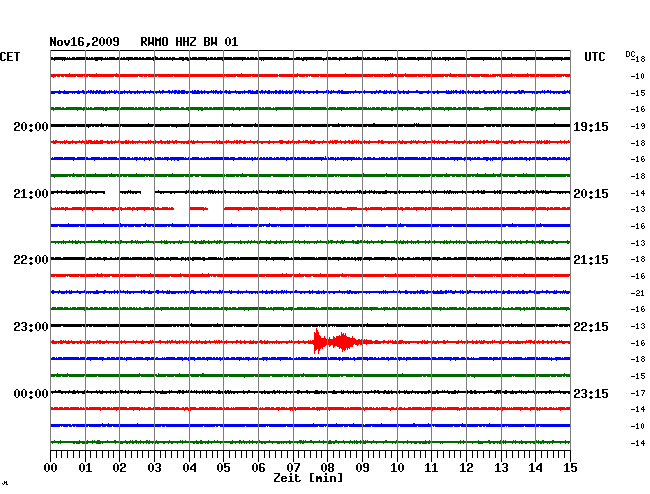
Task: Click the black trace beside 00:00
Action: click(310, 392)
